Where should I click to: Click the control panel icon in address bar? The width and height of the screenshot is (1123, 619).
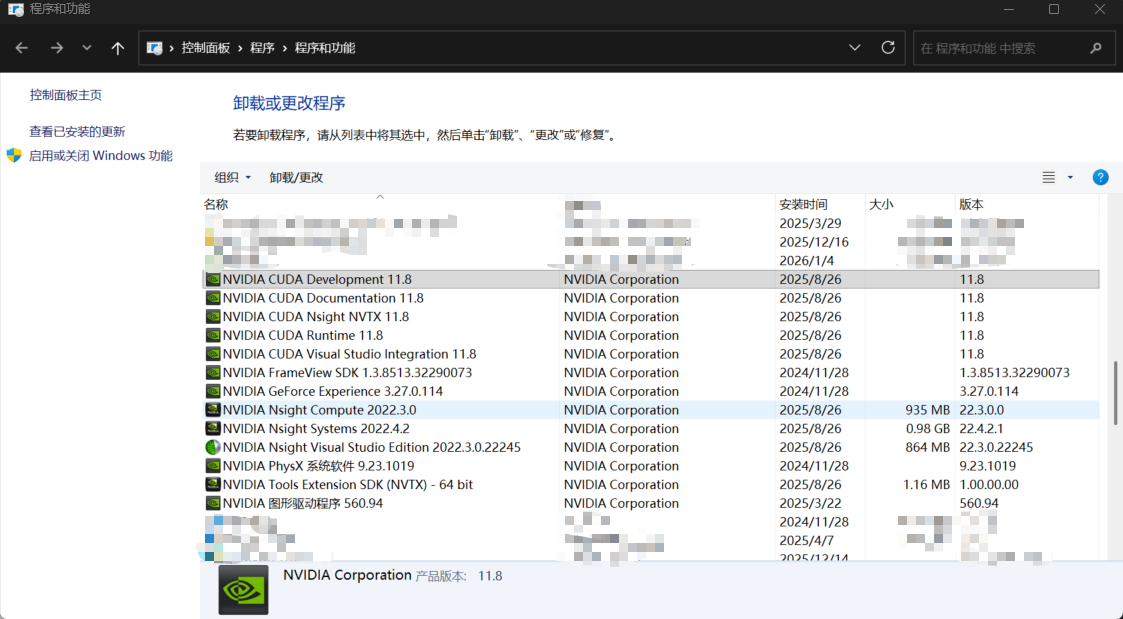coord(154,48)
